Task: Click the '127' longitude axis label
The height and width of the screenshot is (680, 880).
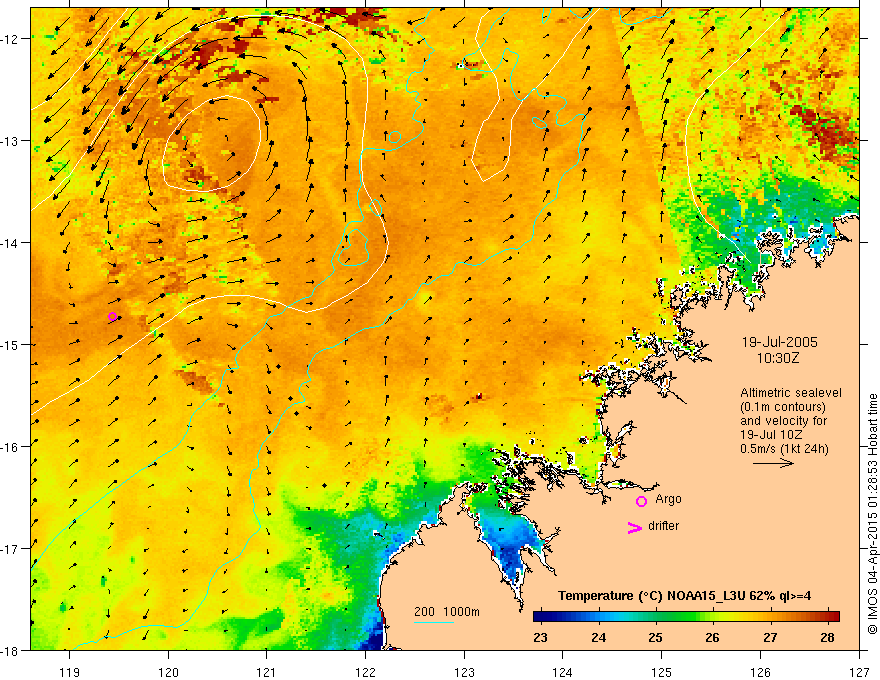Action: click(859, 673)
